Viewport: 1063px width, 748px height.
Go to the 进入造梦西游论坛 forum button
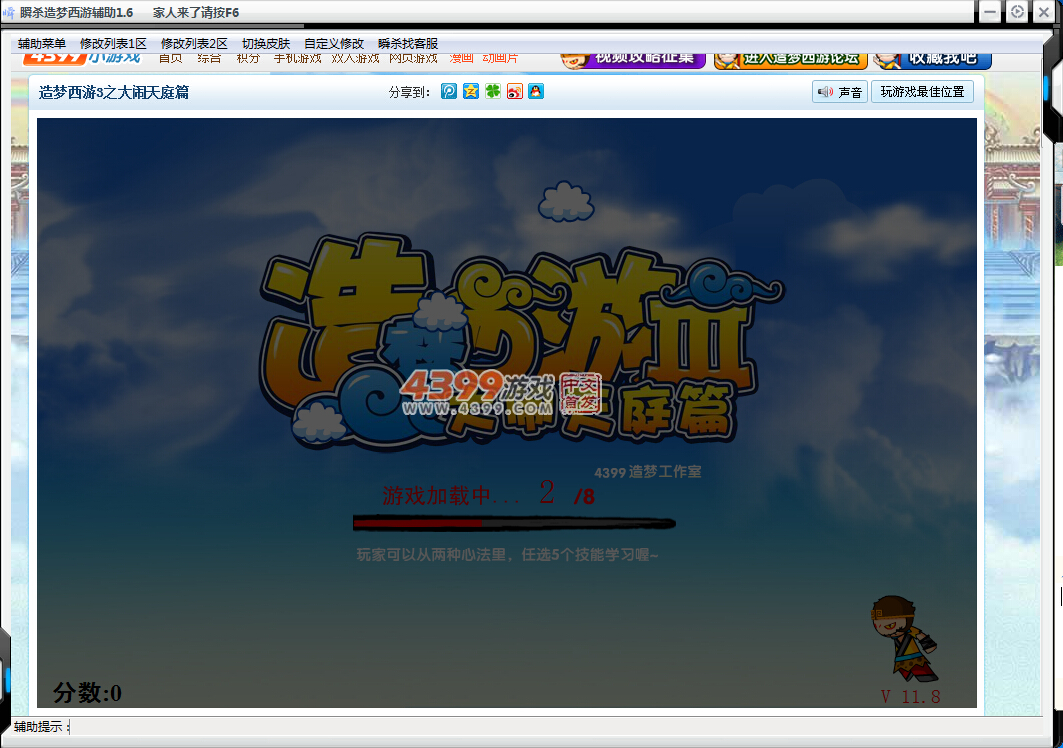point(791,60)
